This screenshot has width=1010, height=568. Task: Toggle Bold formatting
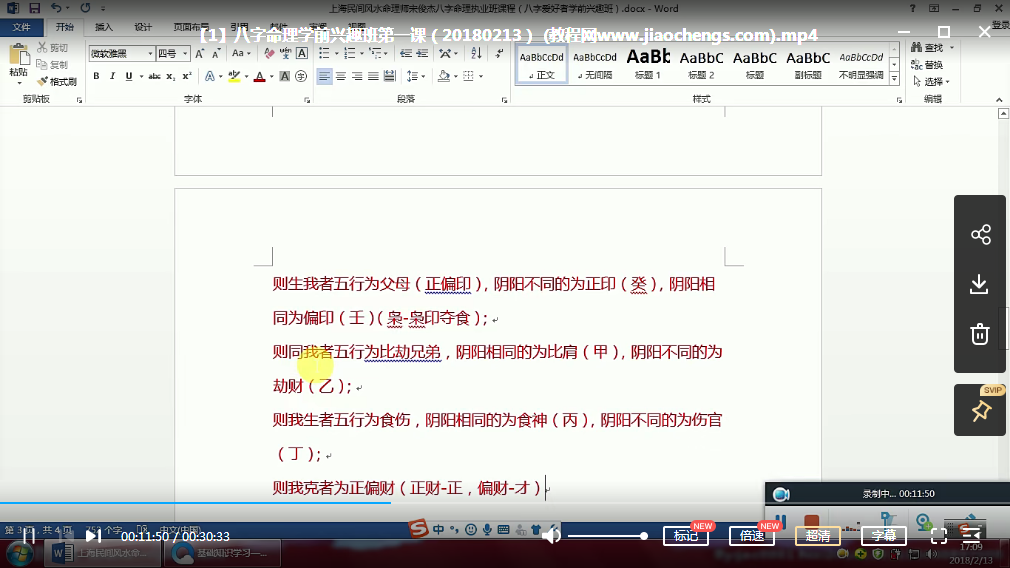click(x=96, y=76)
